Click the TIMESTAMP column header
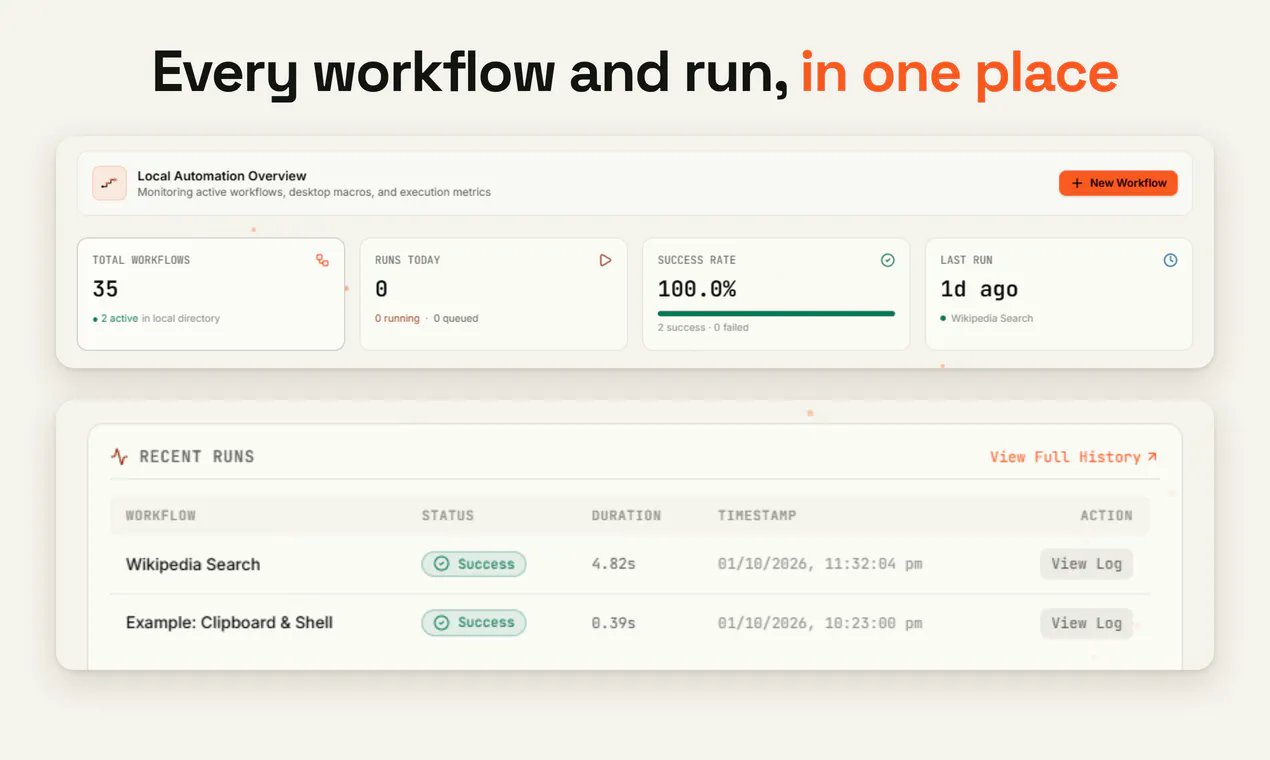This screenshot has height=760, width=1270. 757,516
